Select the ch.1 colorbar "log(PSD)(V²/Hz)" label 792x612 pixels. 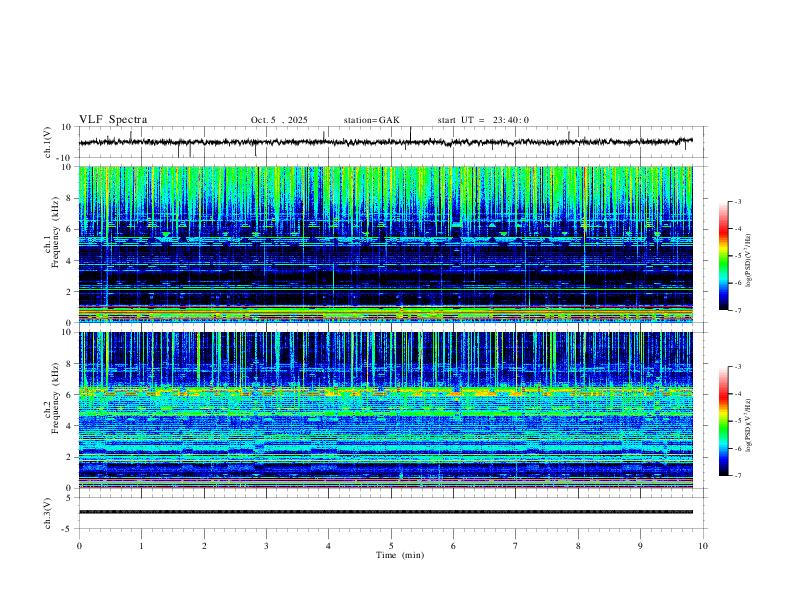[x=749, y=261]
